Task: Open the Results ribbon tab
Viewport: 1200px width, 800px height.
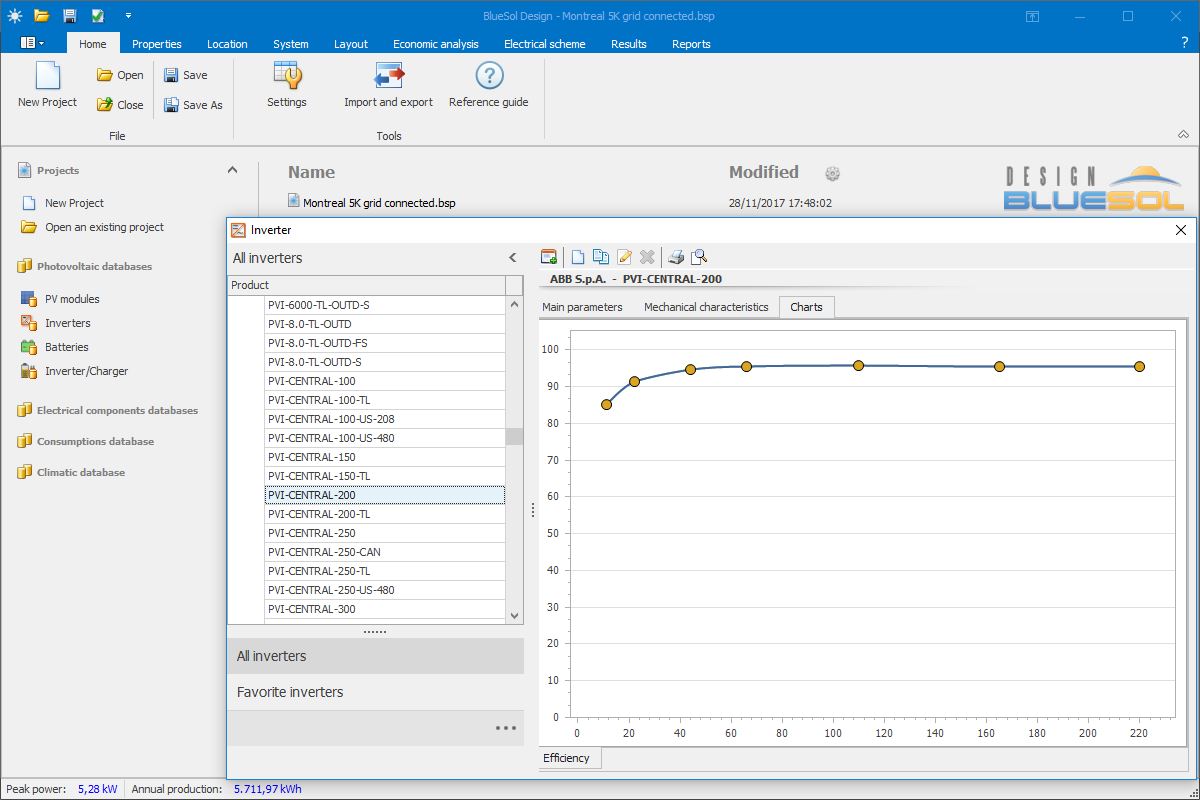Action: click(x=629, y=44)
